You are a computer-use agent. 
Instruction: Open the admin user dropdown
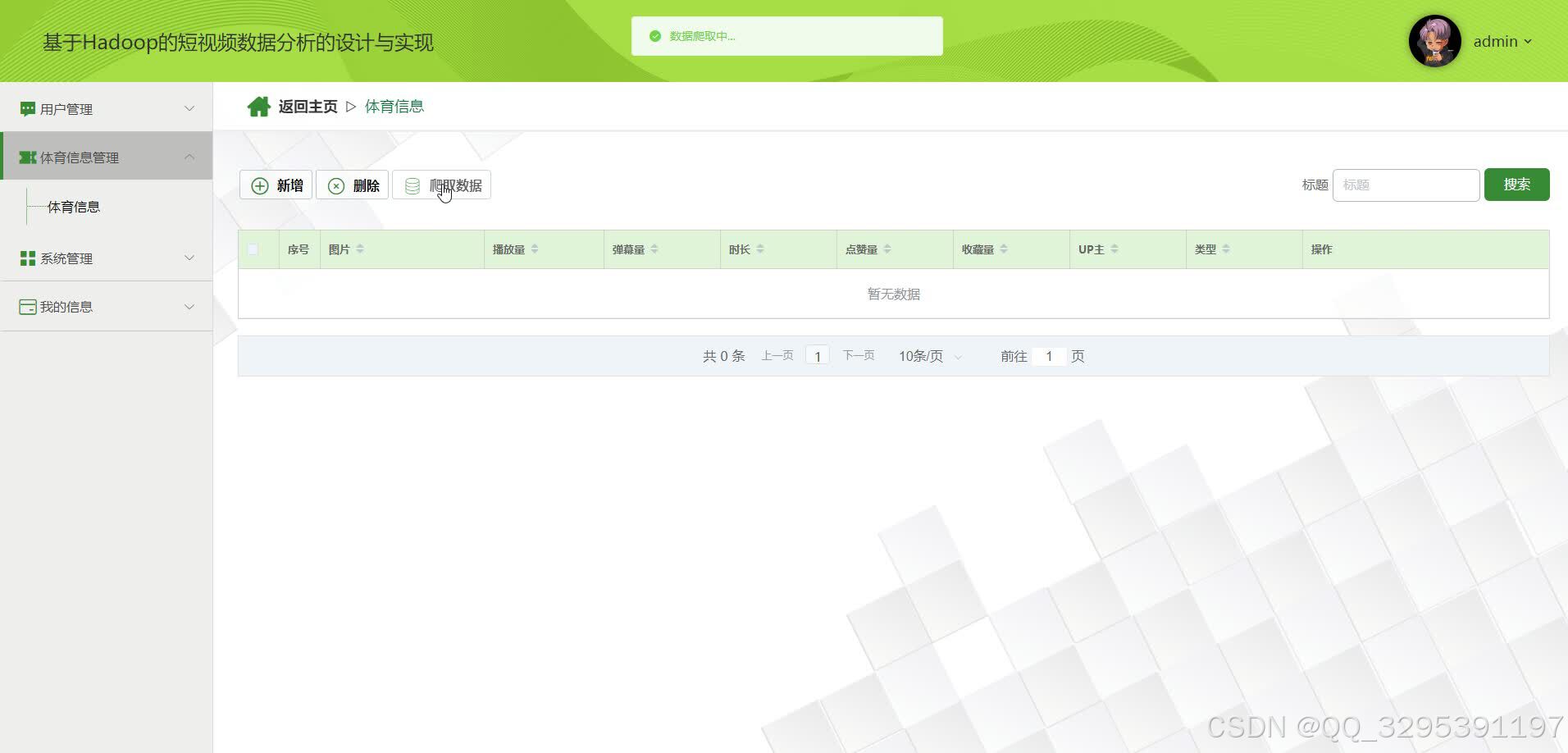pyautogui.click(x=1502, y=42)
